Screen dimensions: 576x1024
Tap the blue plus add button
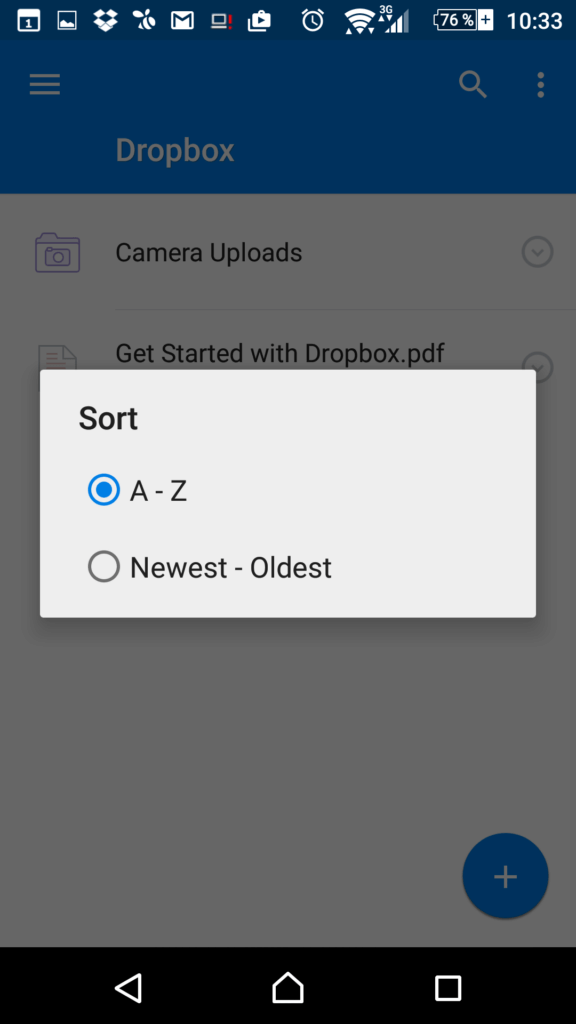[x=505, y=876]
